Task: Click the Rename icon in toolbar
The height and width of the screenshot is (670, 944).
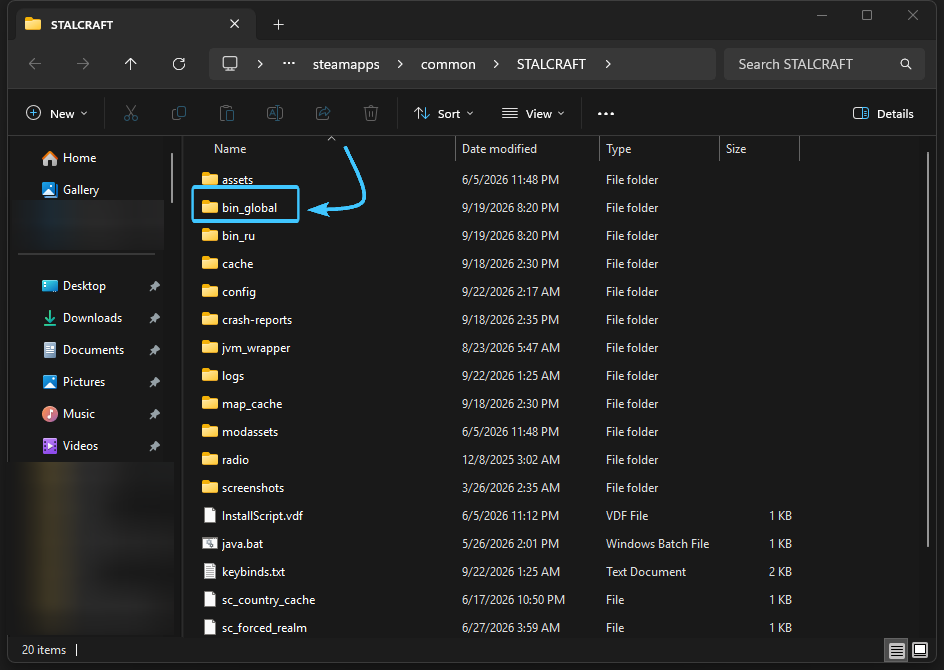Action: click(275, 113)
